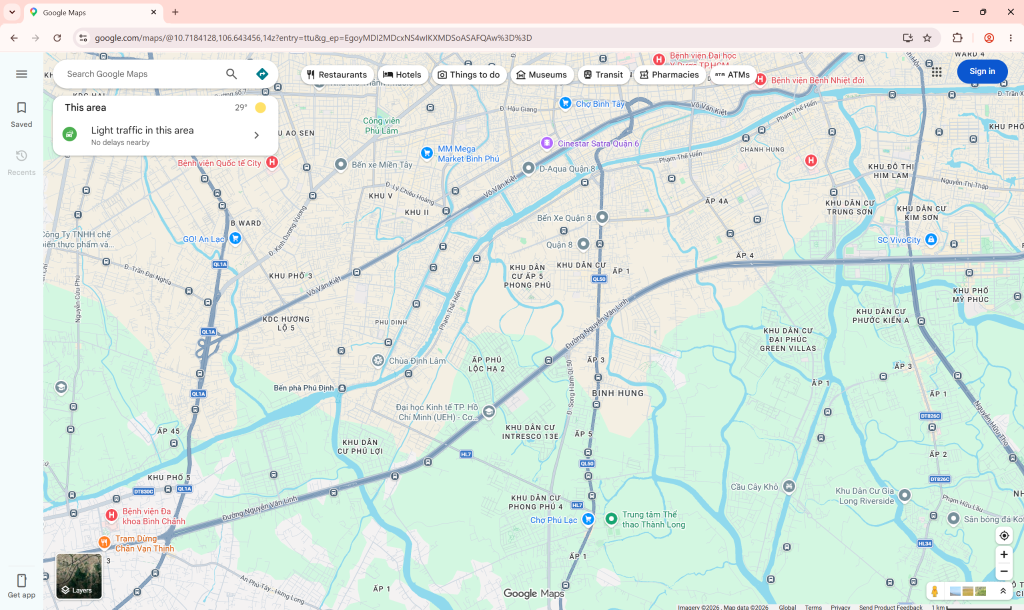Screen dimensions: 1024x610
Task: Open a new browser tab
Action: coord(175,12)
